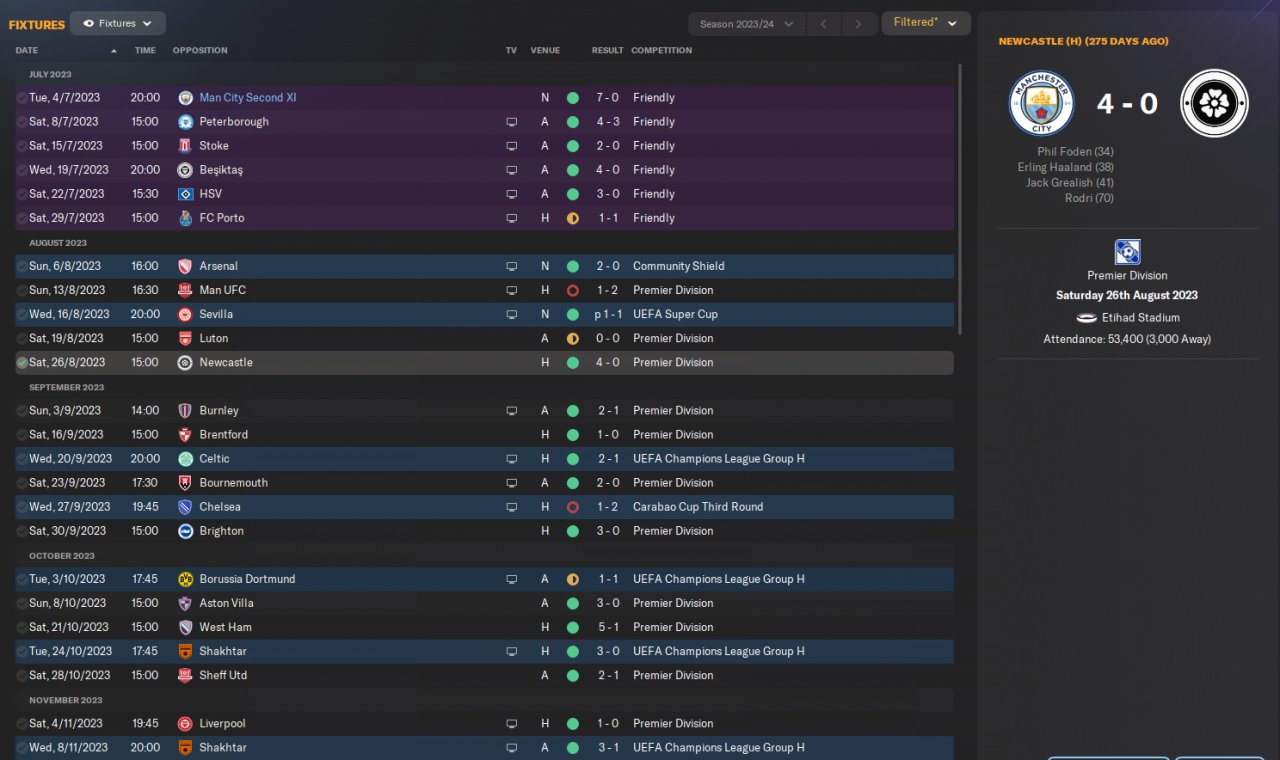Open the Fixtures view dropdown

point(118,23)
